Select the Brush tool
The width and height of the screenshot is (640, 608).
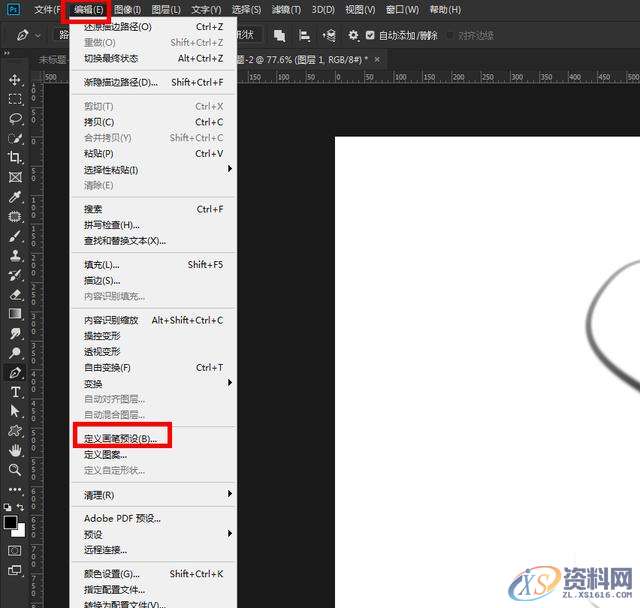(15, 236)
